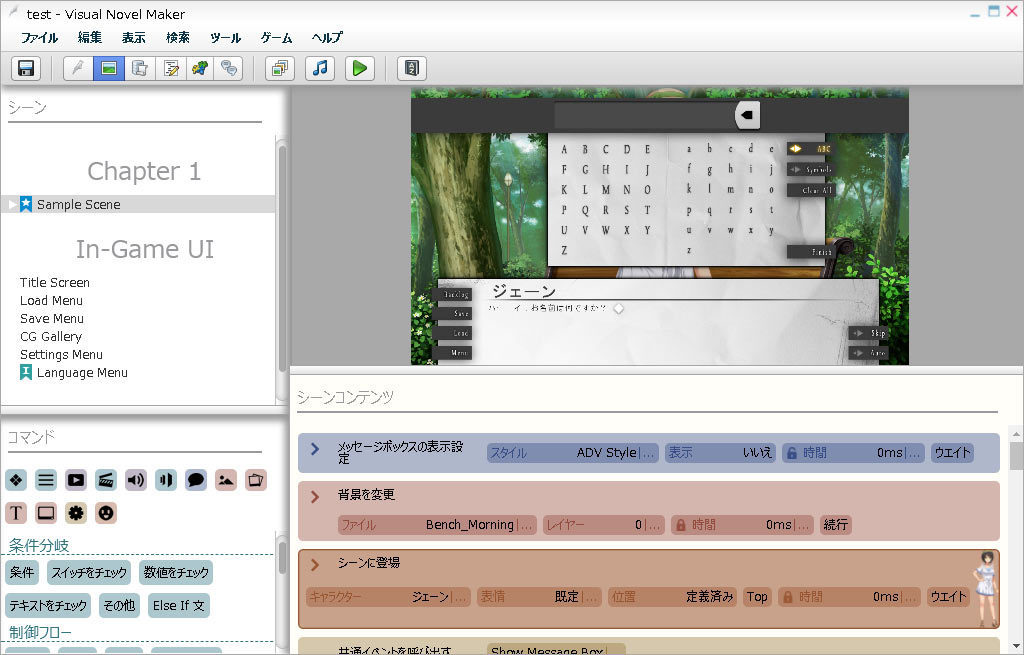Open the スタイル ADV Style dropdown
Viewport: 1024px width, 655px height.
pyautogui.click(x=572, y=453)
